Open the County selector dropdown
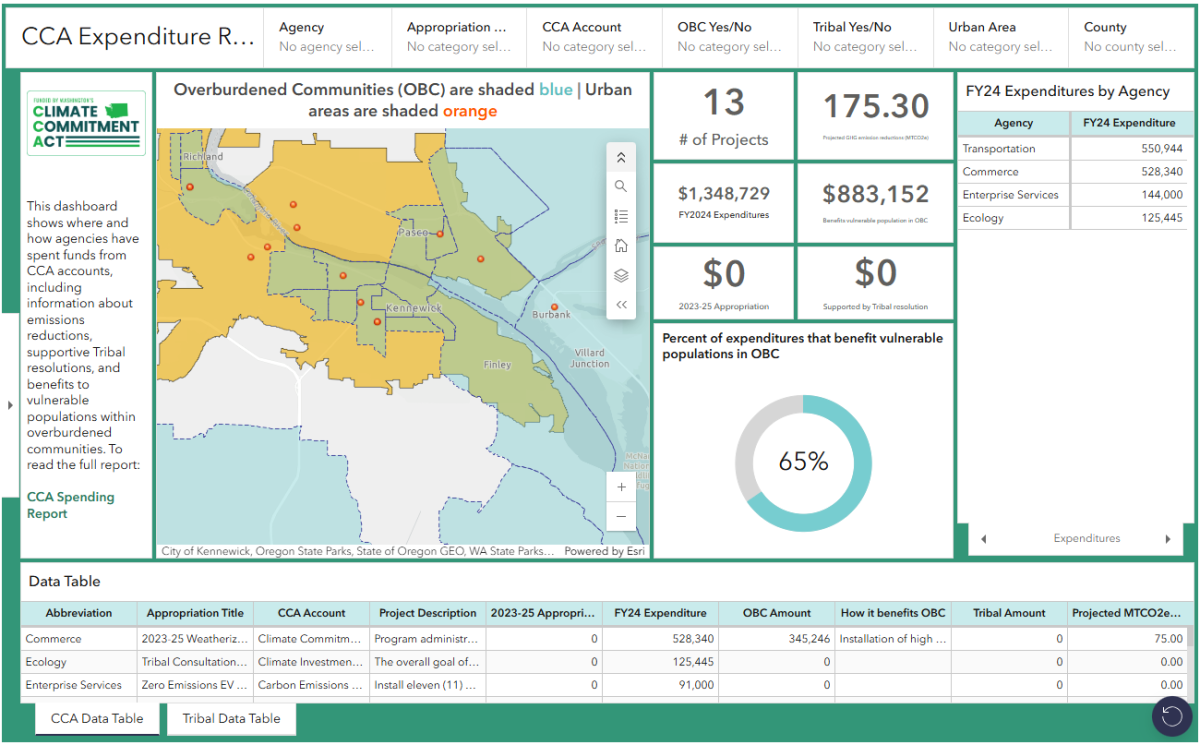Image resolution: width=1200 pixels, height=745 pixels. coord(1129,37)
